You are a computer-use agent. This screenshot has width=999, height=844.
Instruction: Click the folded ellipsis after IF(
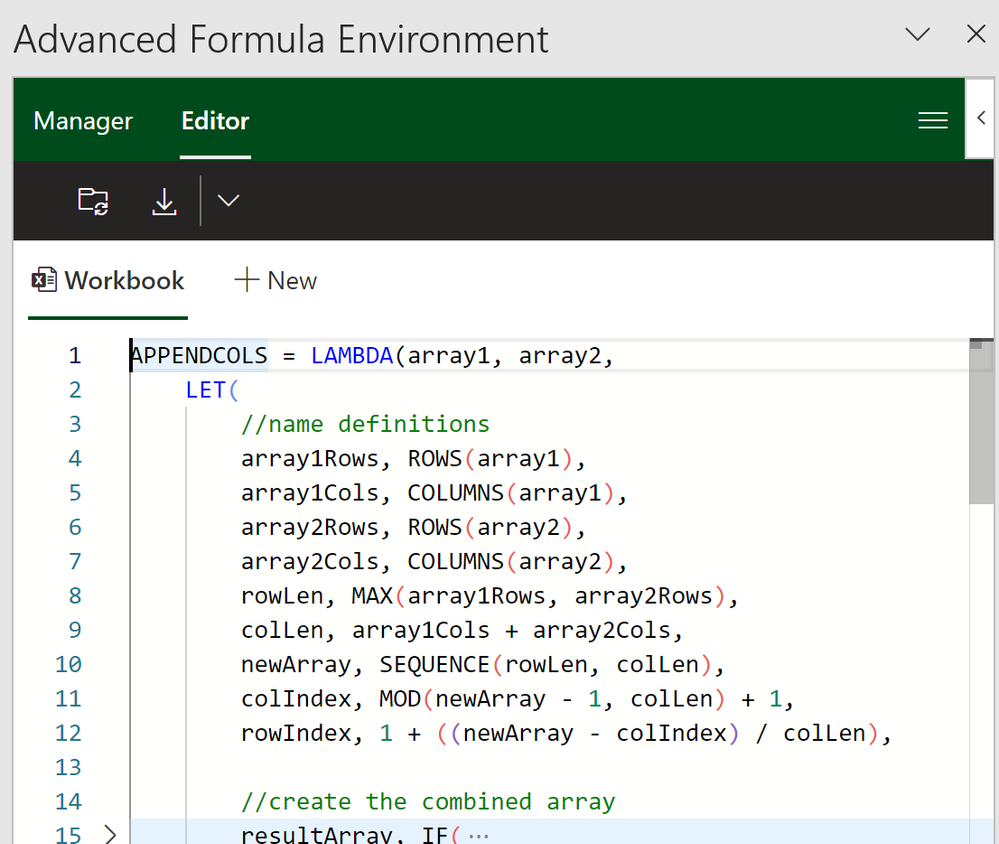(478, 834)
